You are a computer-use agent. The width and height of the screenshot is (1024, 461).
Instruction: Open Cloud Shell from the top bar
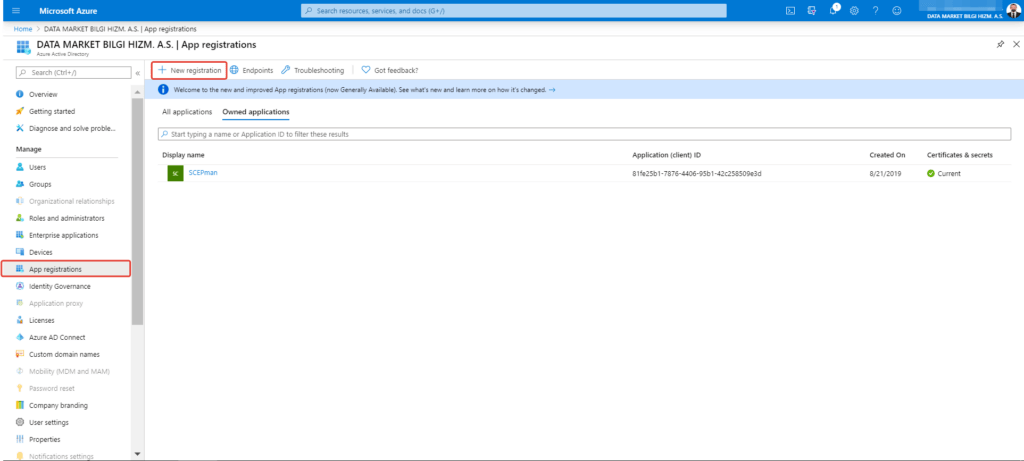790,10
